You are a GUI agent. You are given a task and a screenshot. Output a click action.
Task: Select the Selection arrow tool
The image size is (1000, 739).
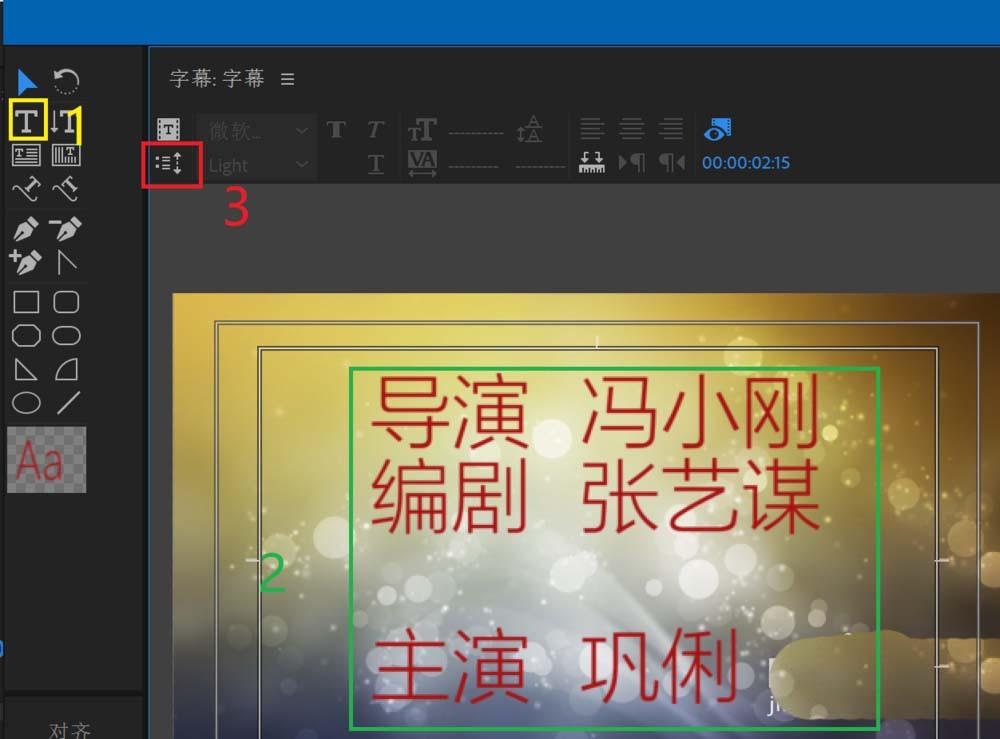point(27,80)
